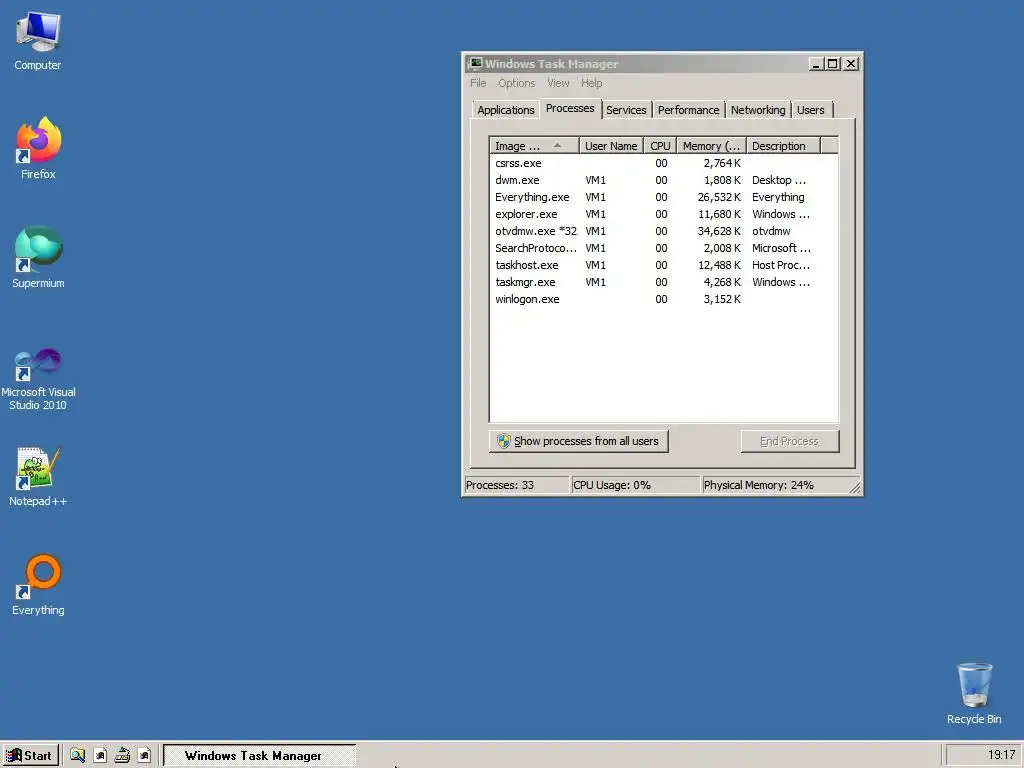Select the explorer.exe process row

664,214
